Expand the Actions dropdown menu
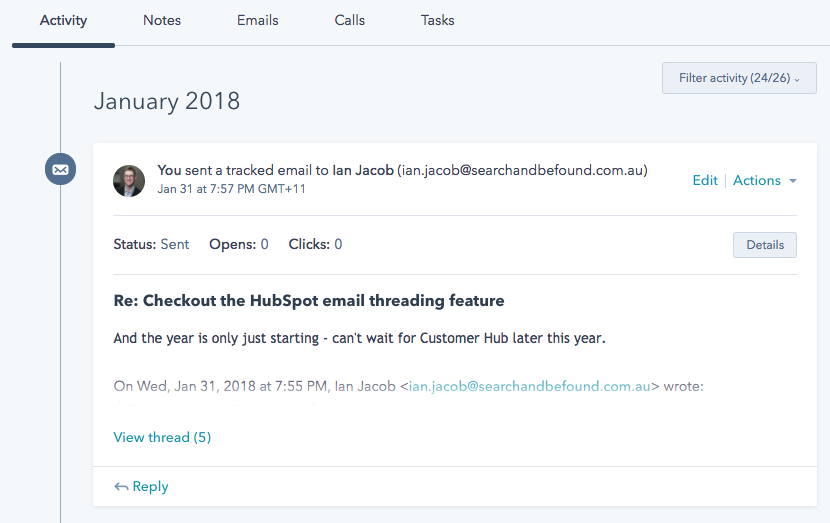This screenshot has height=523, width=830. click(x=765, y=181)
